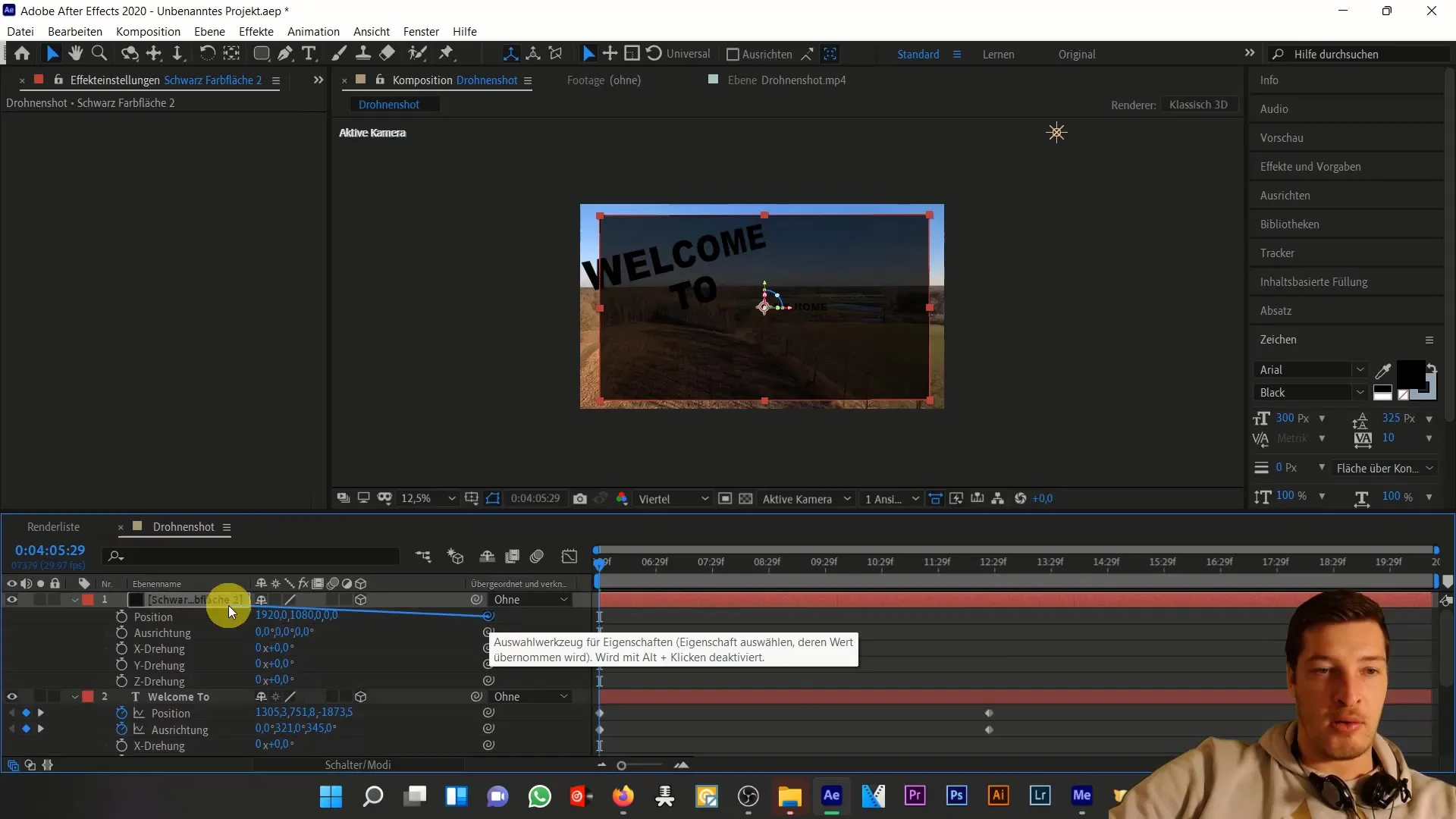The width and height of the screenshot is (1456, 819).
Task: Click the timeline zoom slider handle
Action: click(x=622, y=766)
